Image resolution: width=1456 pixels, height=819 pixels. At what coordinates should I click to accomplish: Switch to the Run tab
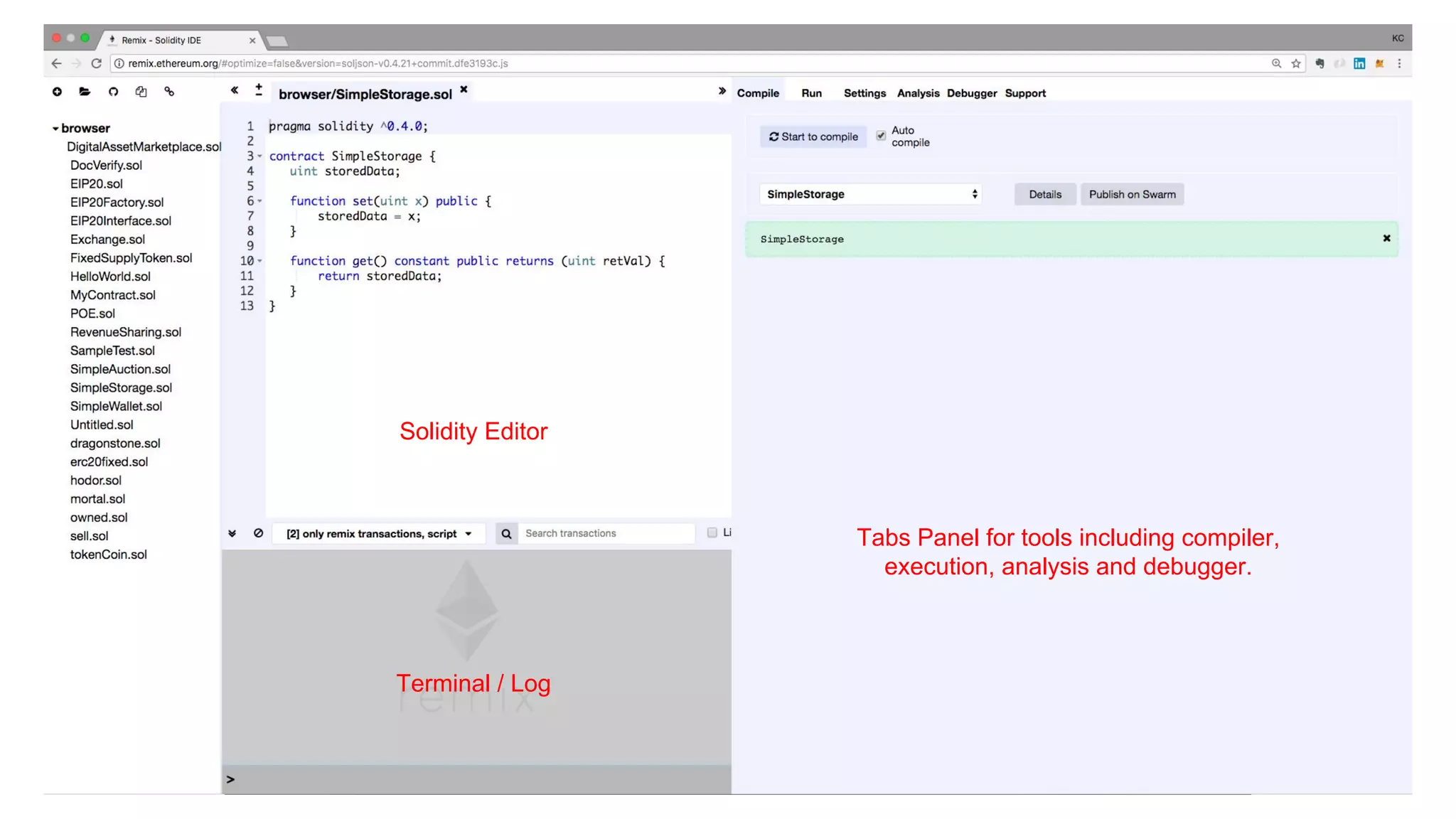[811, 93]
